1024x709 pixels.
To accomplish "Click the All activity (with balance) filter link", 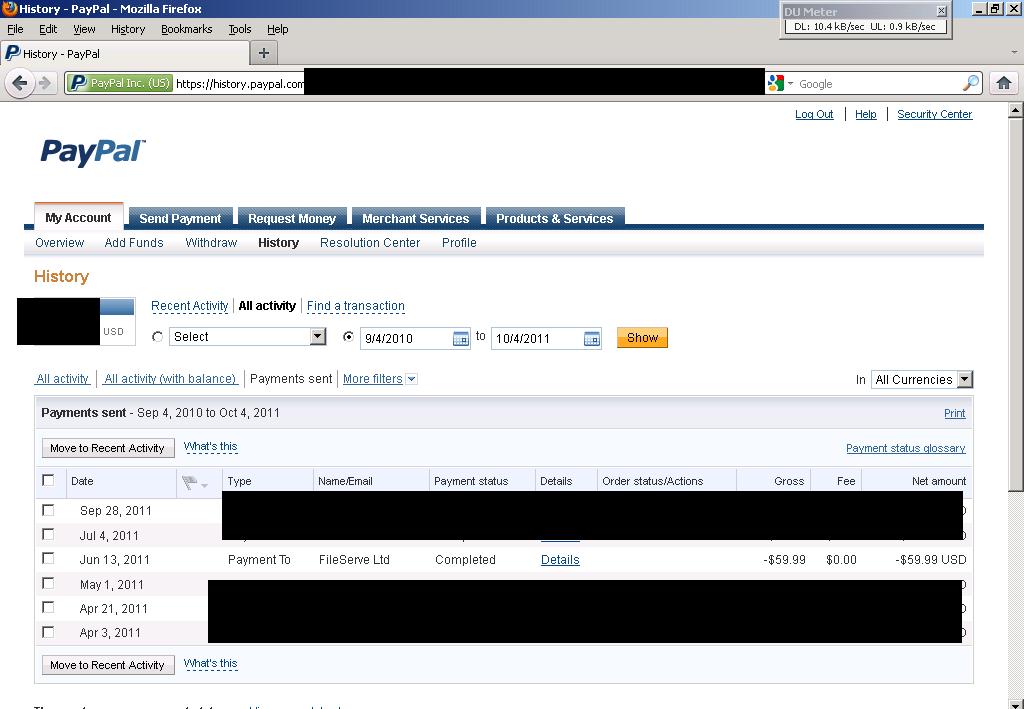I will (170, 379).
